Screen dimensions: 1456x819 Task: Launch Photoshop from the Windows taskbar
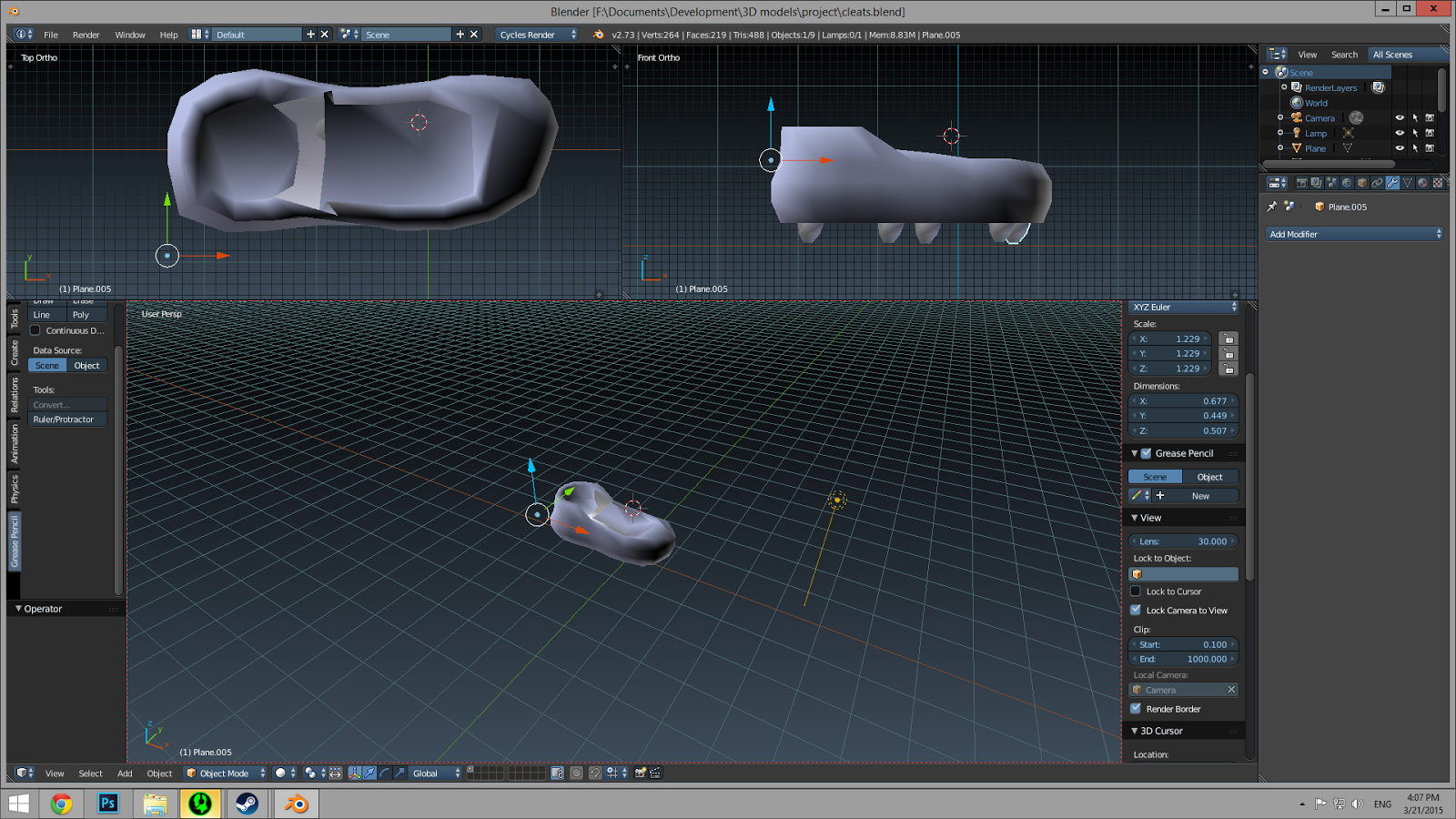[x=108, y=804]
